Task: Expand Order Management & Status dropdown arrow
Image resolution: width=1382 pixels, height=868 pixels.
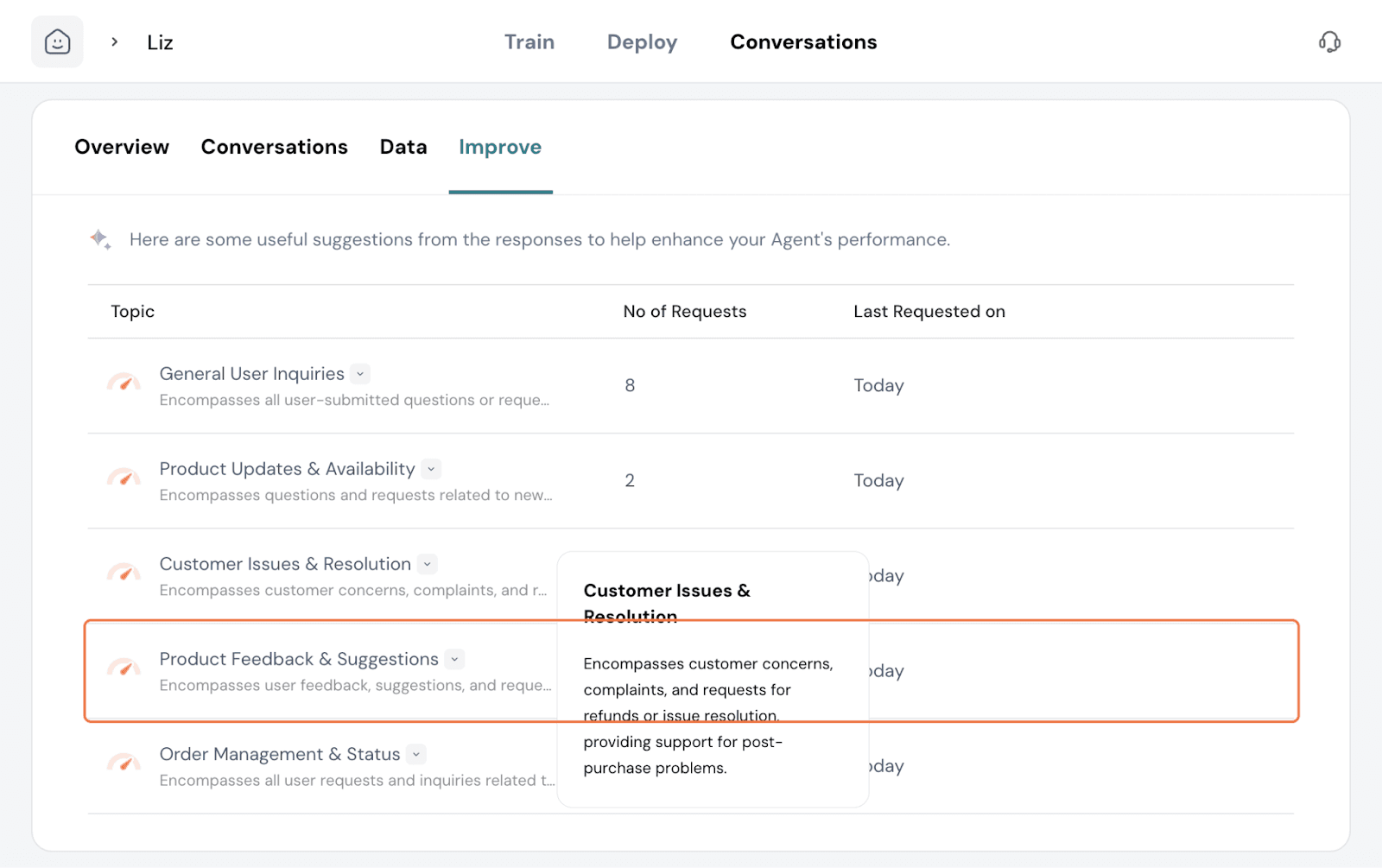Action: [416, 754]
